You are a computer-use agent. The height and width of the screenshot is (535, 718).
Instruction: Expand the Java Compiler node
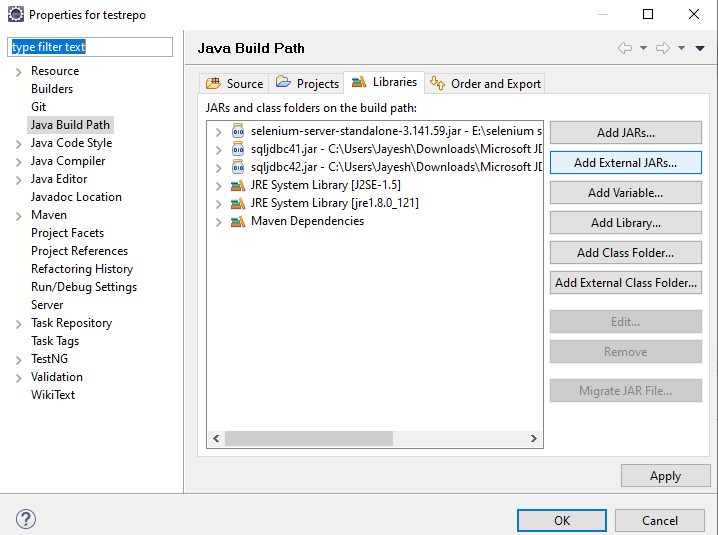click(18, 162)
